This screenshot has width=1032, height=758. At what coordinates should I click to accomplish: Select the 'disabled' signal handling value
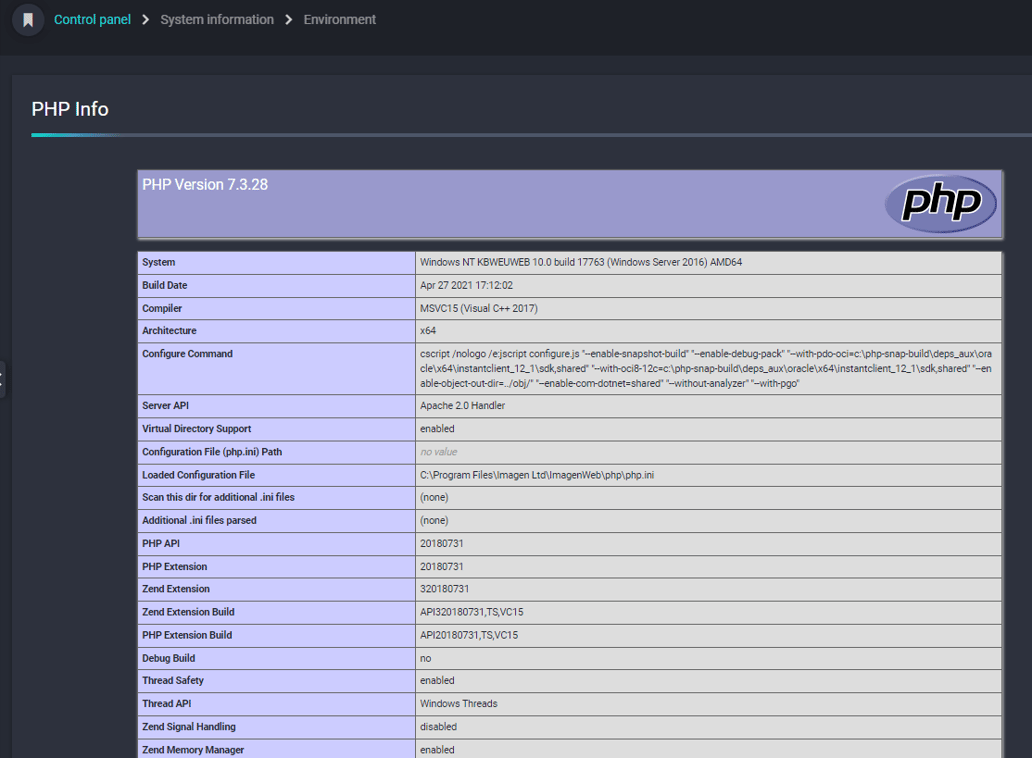click(438, 727)
